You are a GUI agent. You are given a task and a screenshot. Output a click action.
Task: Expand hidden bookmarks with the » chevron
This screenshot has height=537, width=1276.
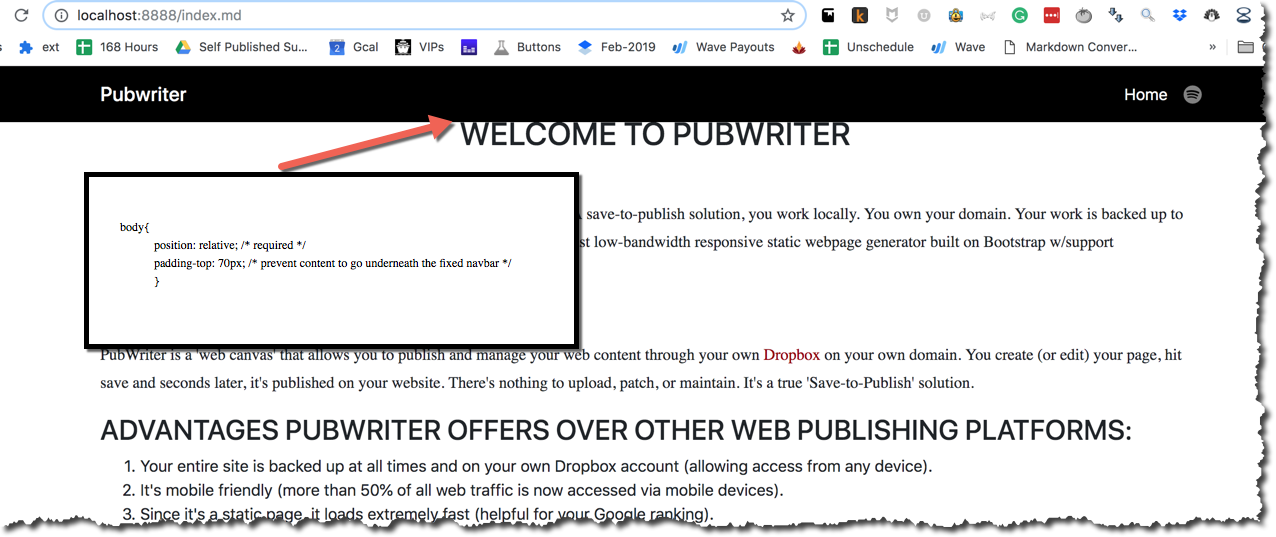tap(1213, 47)
